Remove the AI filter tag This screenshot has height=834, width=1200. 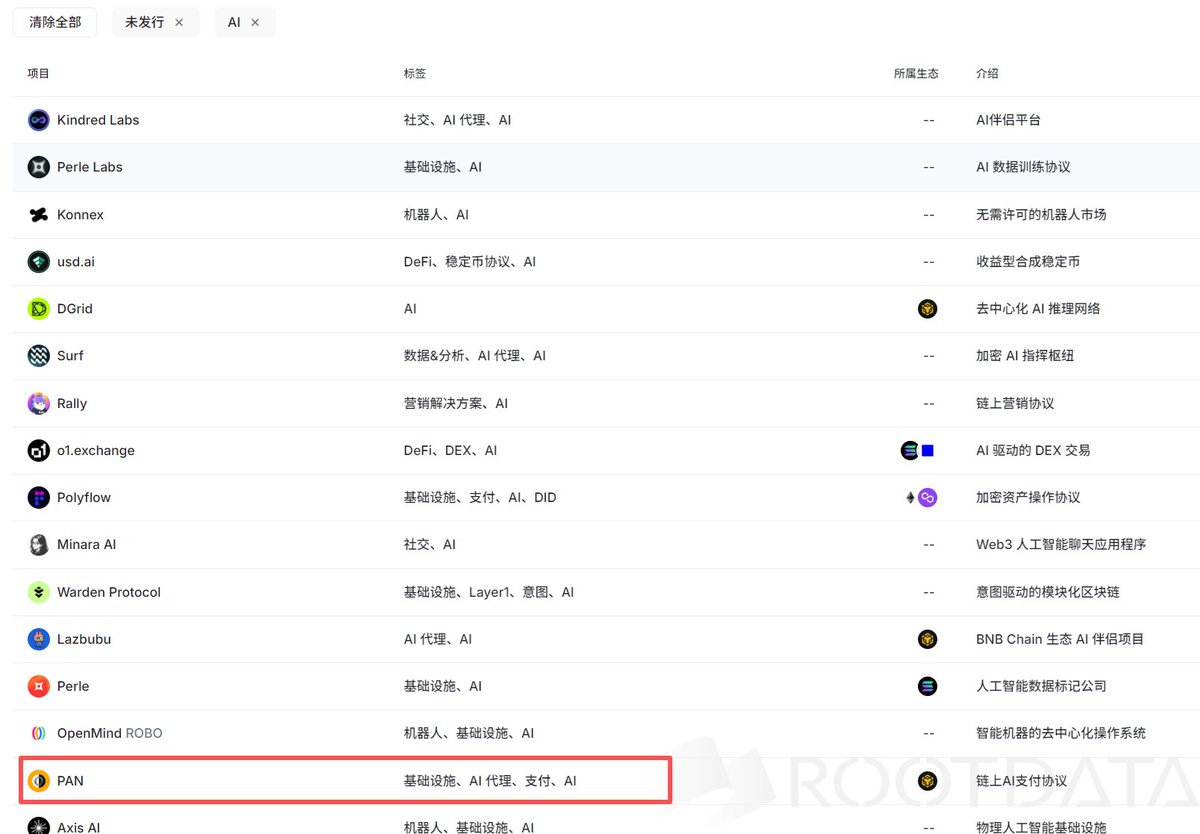pyautogui.click(x=255, y=22)
